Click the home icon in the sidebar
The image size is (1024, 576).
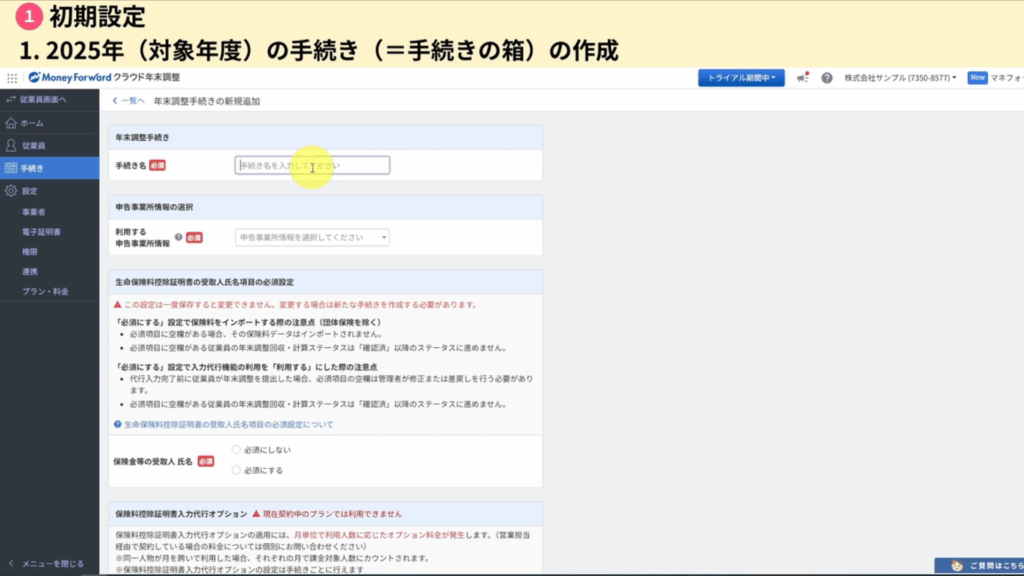click(x=11, y=123)
